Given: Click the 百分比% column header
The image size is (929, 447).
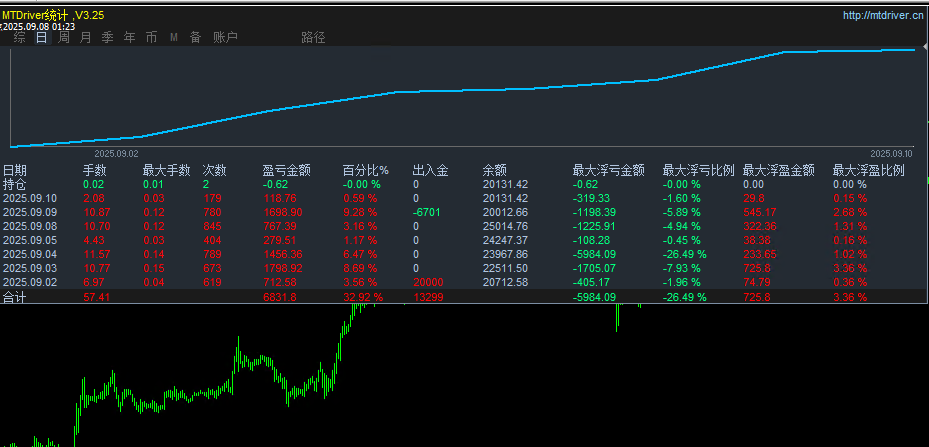Looking at the screenshot, I should (x=366, y=171).
